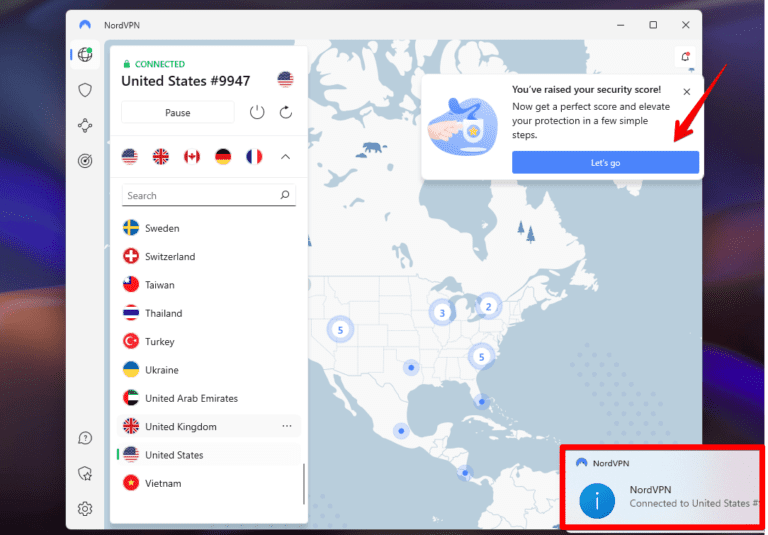The height and width of the screenshot is (535, 768).
Task: Select Ukraine from country list
Action: pyautogui.click(x=209, y=370)
